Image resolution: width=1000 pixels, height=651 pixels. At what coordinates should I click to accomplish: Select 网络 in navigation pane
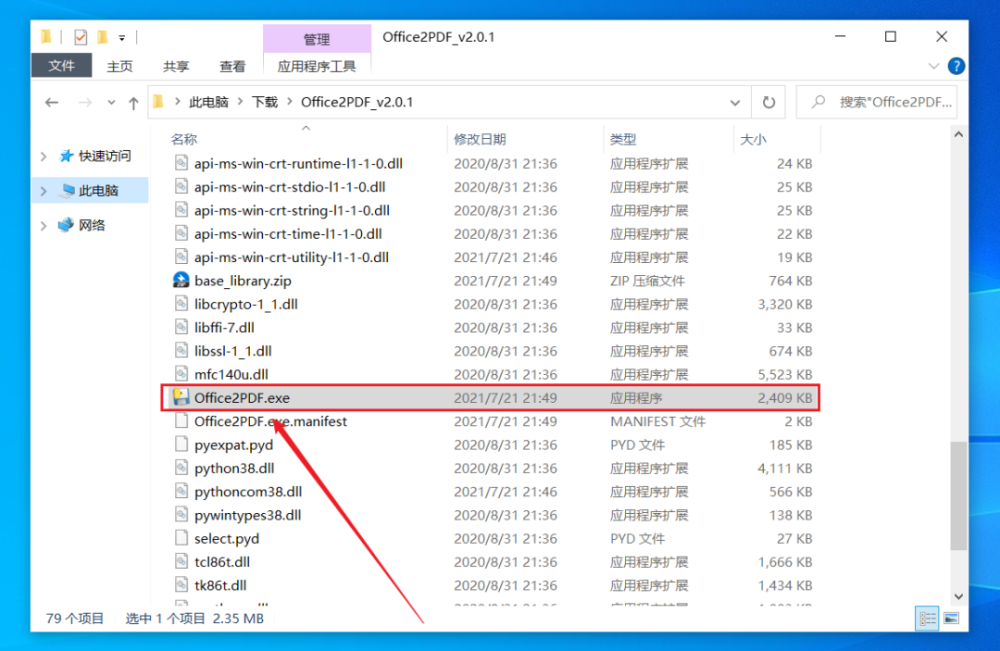[x=92, y=225]
